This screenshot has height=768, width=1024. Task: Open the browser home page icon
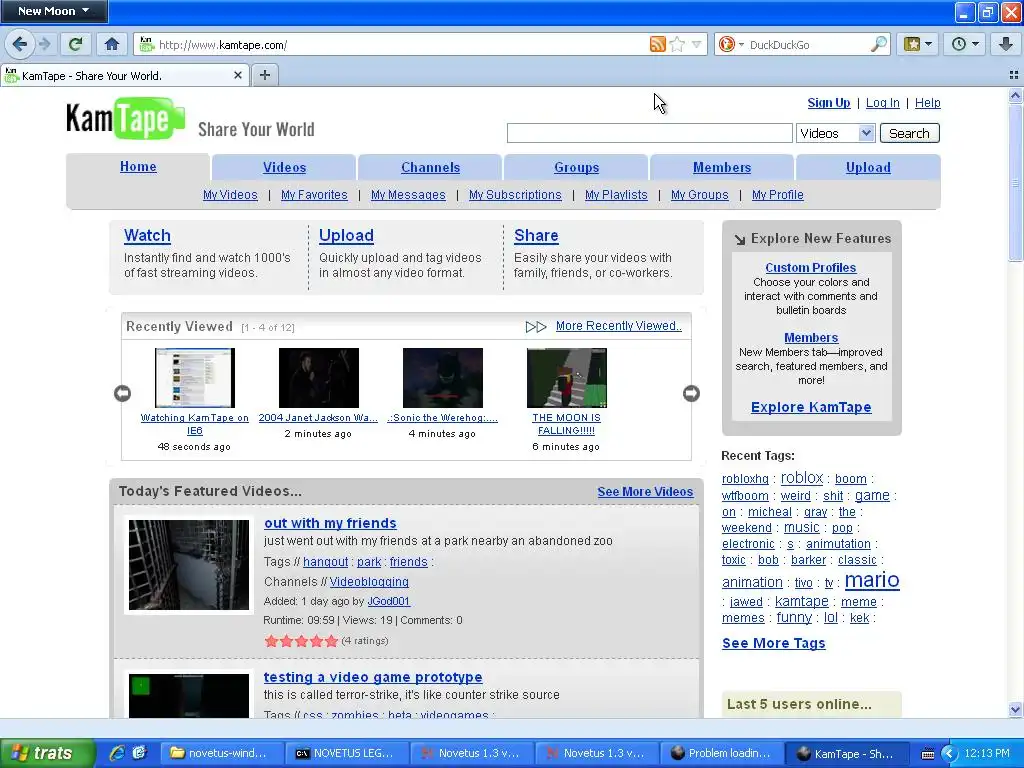coord(112,44)
